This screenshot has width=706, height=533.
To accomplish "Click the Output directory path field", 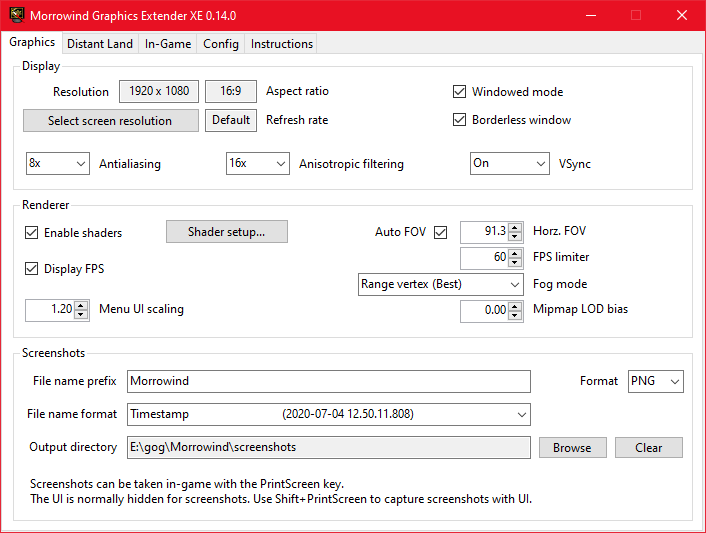I will coord(329,447).
